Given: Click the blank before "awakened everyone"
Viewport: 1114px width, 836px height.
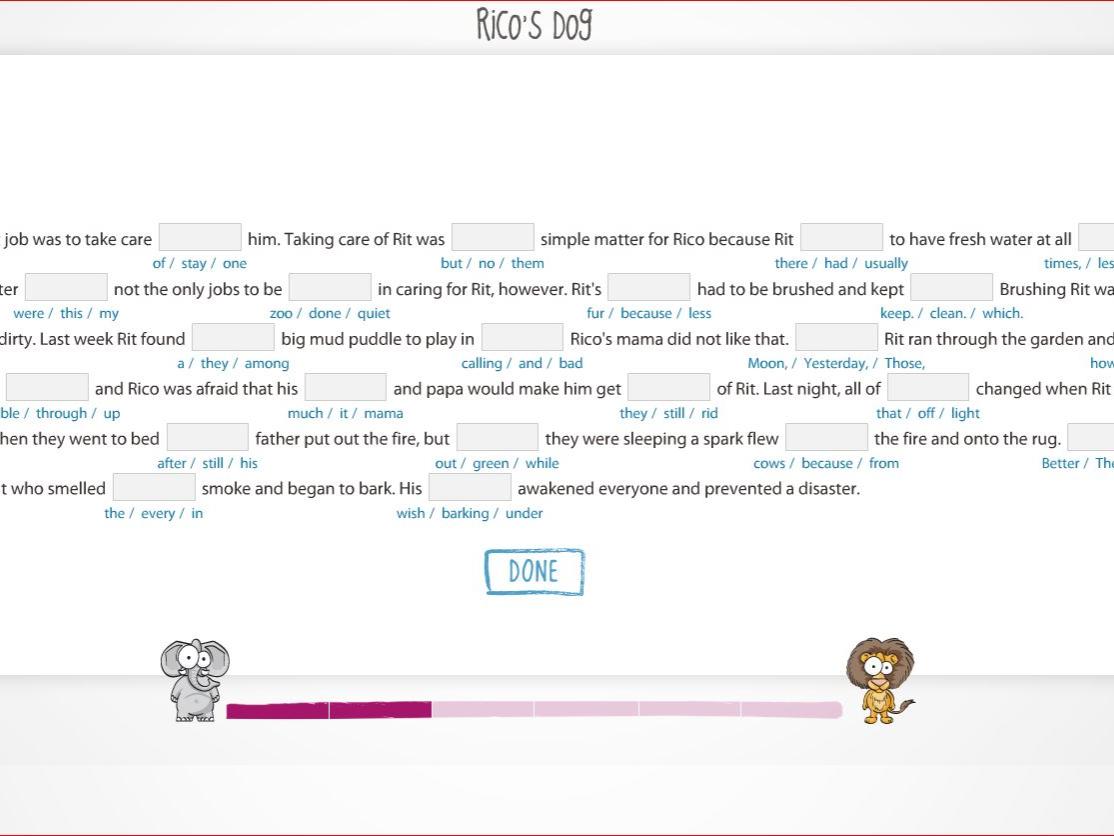Looking at the screenshot, I should [470, 488].
